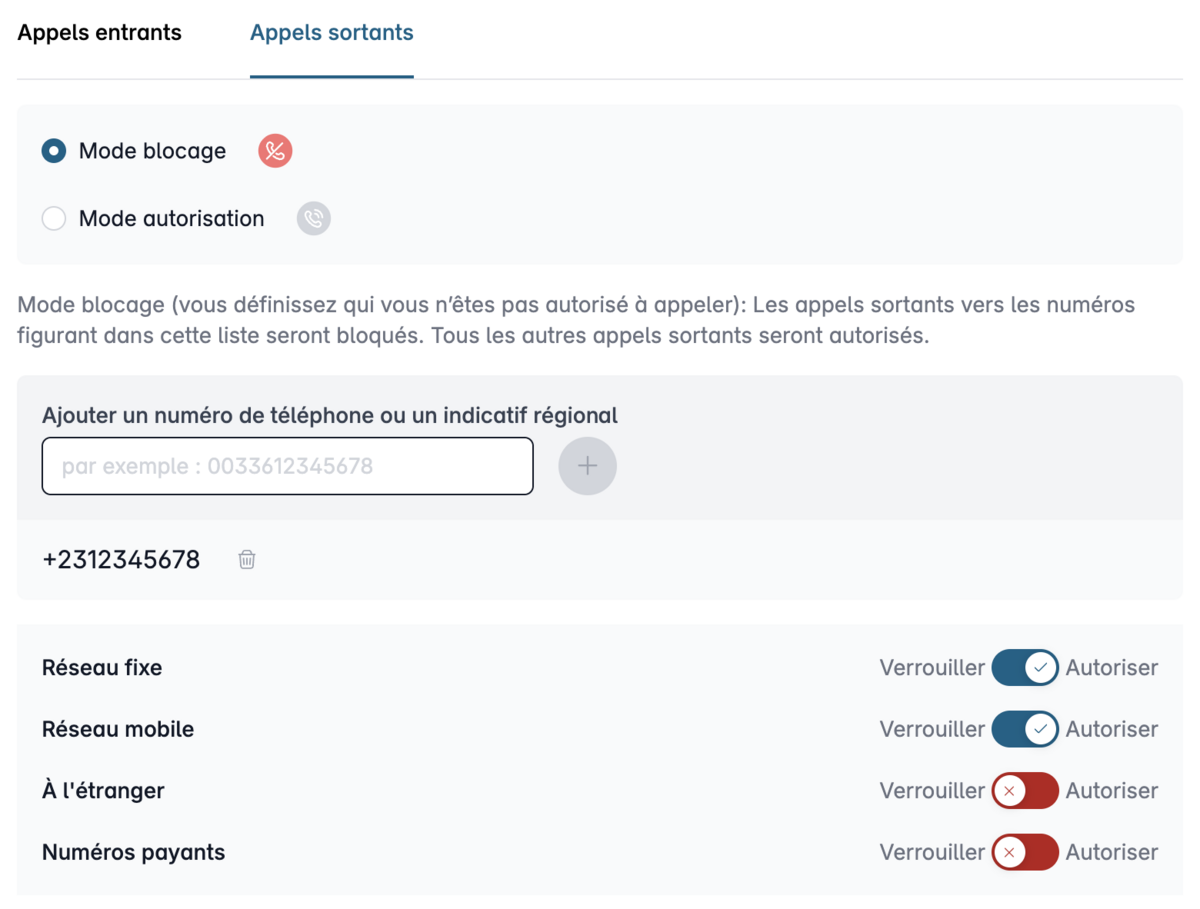The image size is (1200, 909).
Task: Enable the Numéros payants switch
Action: 1025,853
